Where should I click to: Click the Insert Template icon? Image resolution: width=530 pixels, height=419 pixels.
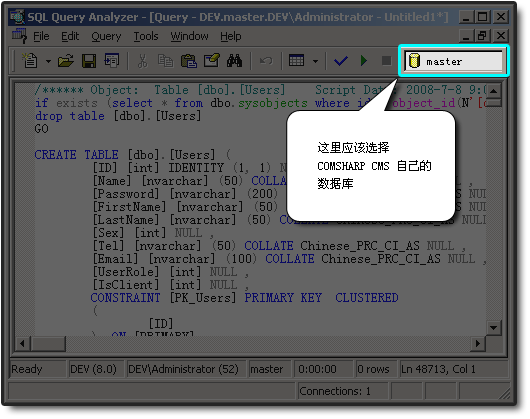point(112,61)
